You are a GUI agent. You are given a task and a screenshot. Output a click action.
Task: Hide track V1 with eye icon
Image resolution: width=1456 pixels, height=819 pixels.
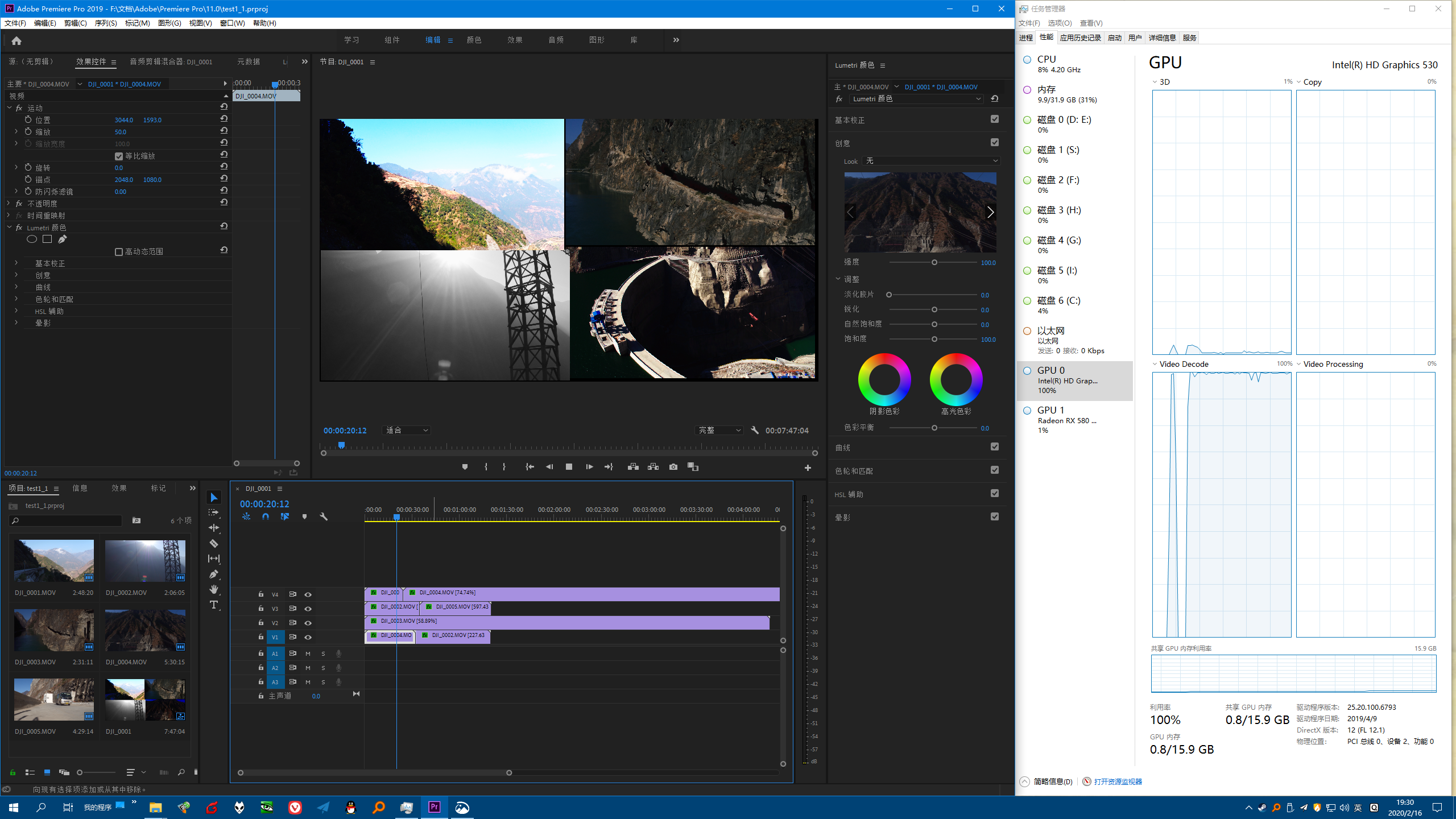(308, 637)
